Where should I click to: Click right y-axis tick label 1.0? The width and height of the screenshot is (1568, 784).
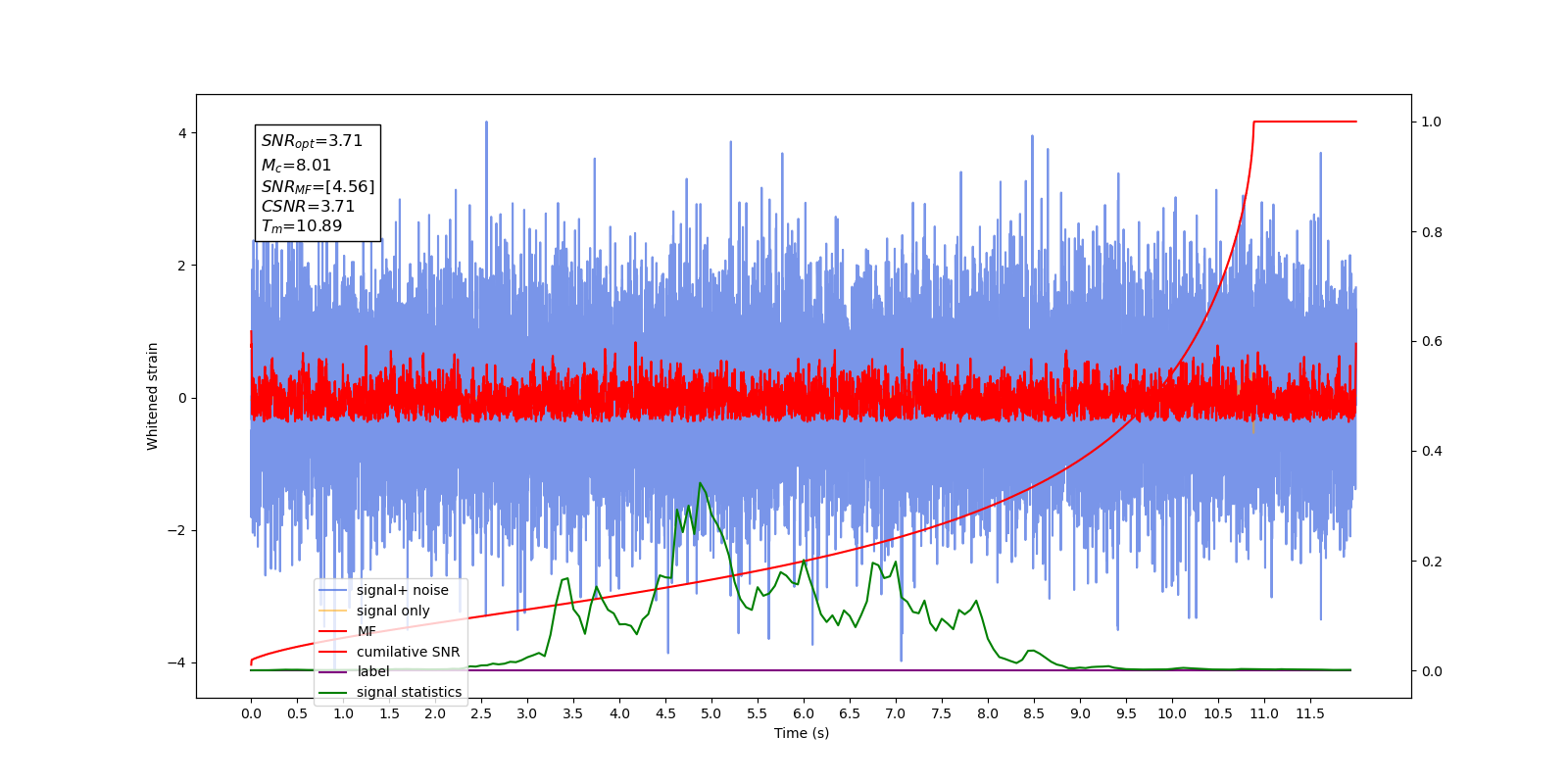1432,122
